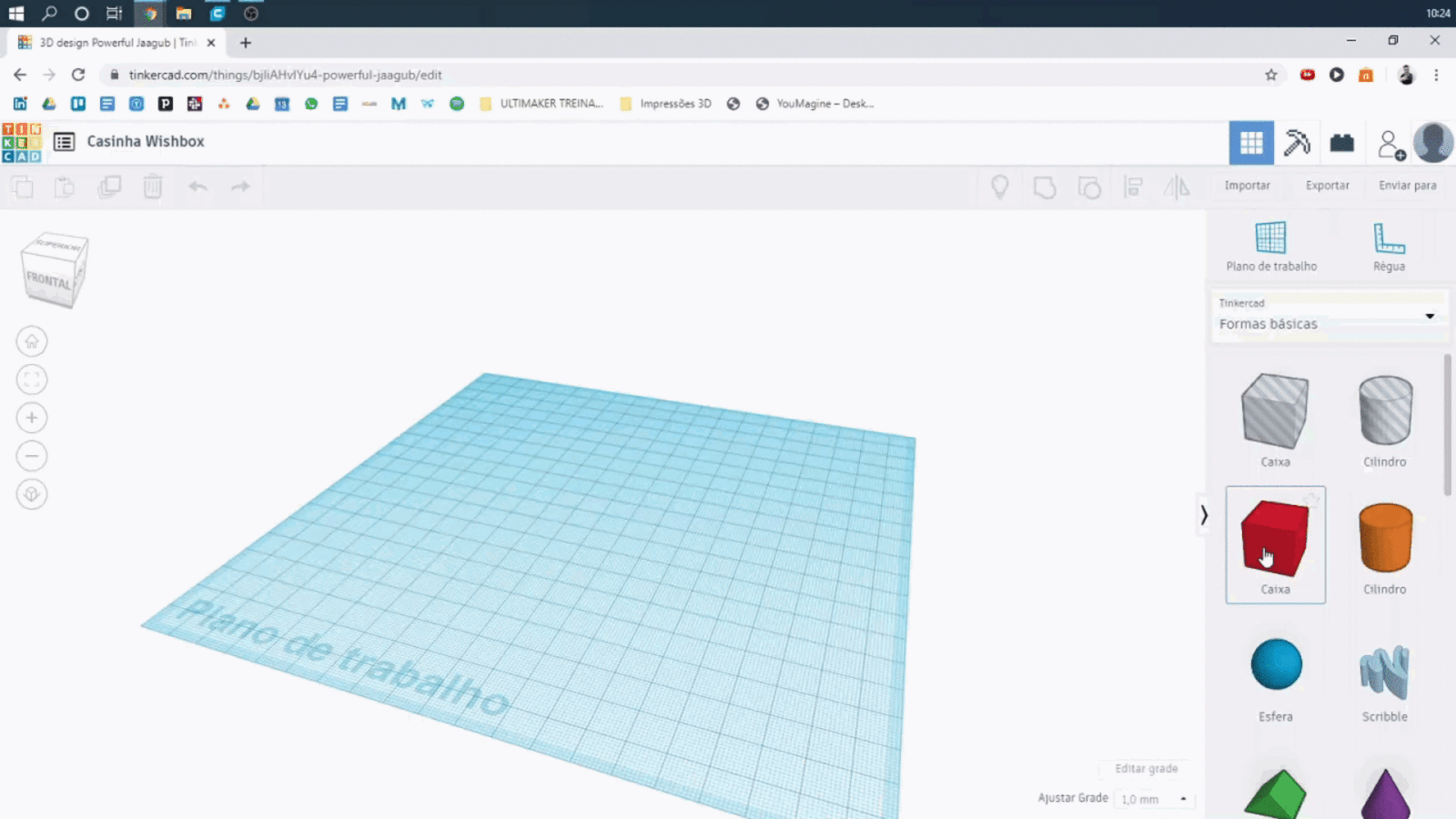The width and height of the screenshot is (1456, 819).
Task: Click the Casinha Wishbox design title
Action: click(x=146, y=142)
